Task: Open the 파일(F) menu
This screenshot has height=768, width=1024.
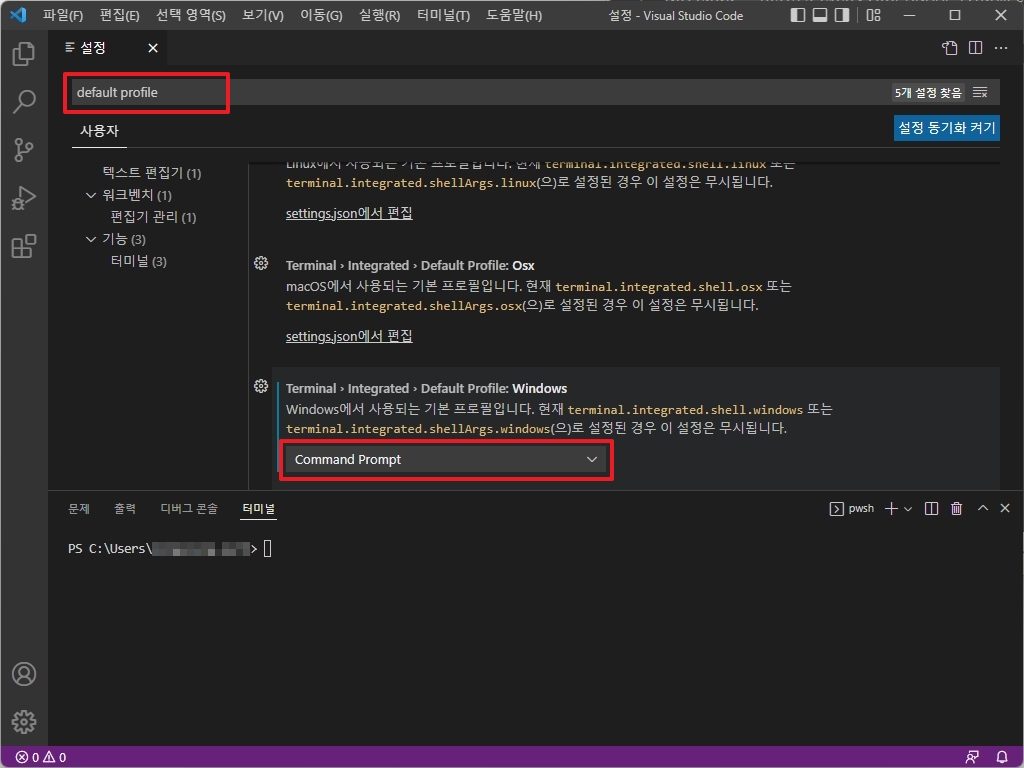Action: (63, 15)
